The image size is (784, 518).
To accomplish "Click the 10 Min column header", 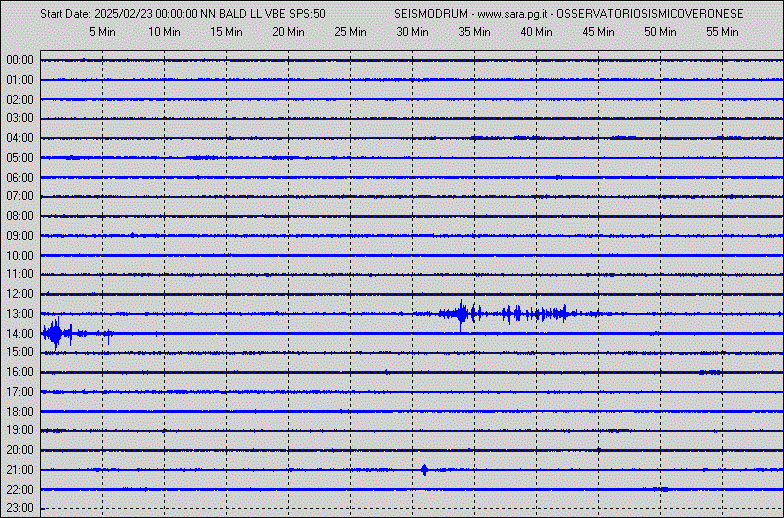I will [164, 32].
